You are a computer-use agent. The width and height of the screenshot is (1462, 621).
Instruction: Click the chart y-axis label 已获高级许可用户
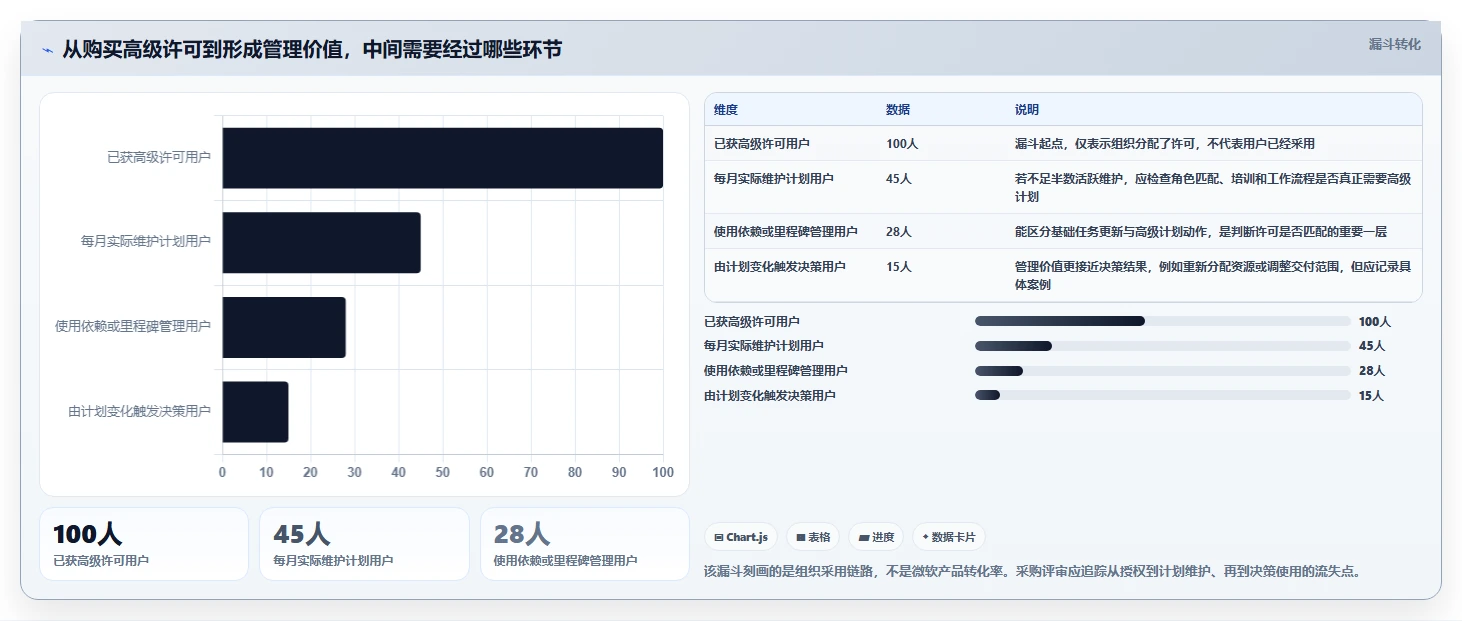pos(159,158)
